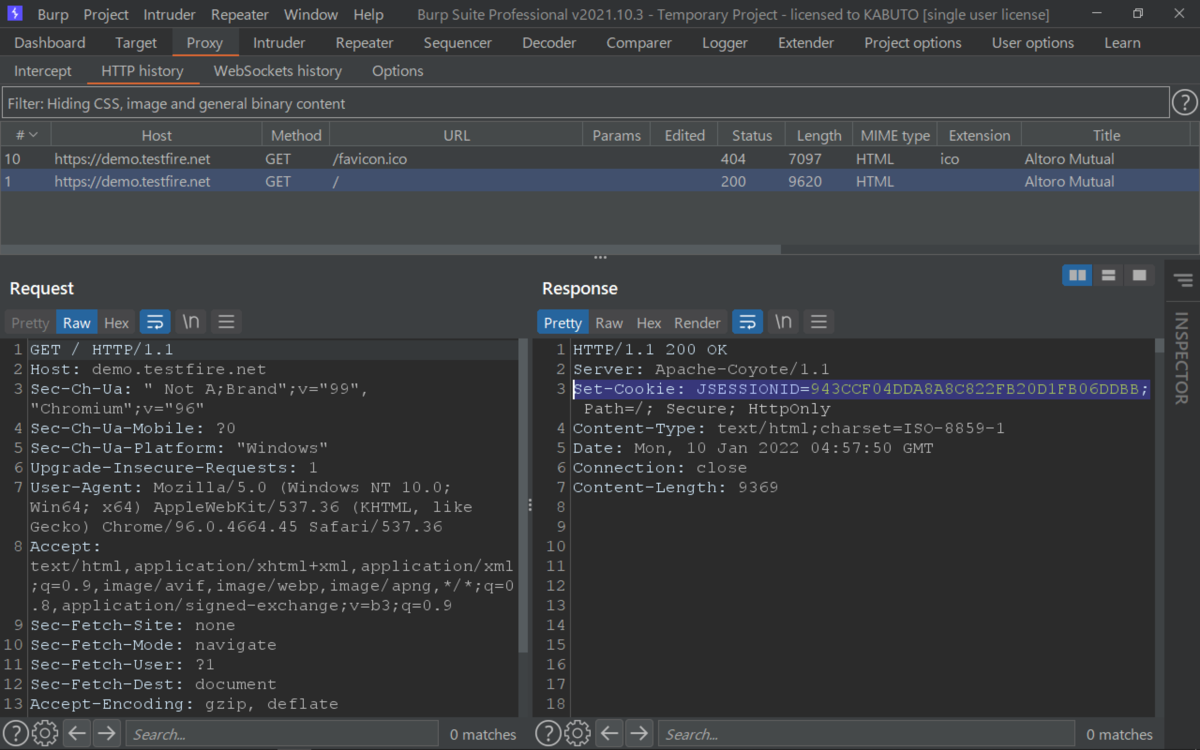The height and width of the screenshot is (750, 1200).
Task: Go to next match in the Response search
Action: coord(640,734)
